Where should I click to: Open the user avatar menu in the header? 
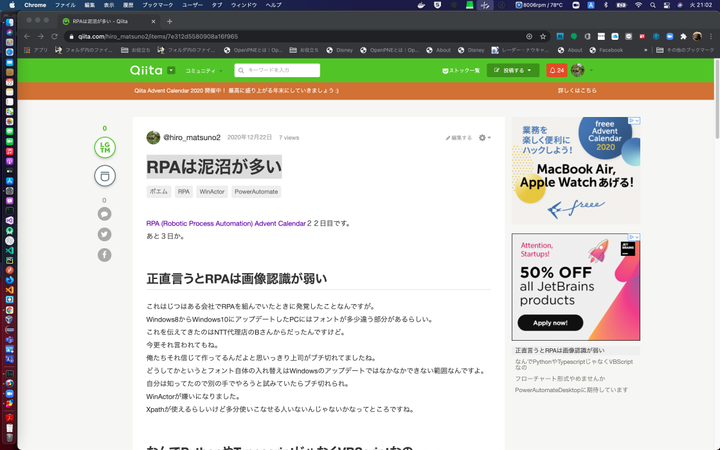coord(580,70)
